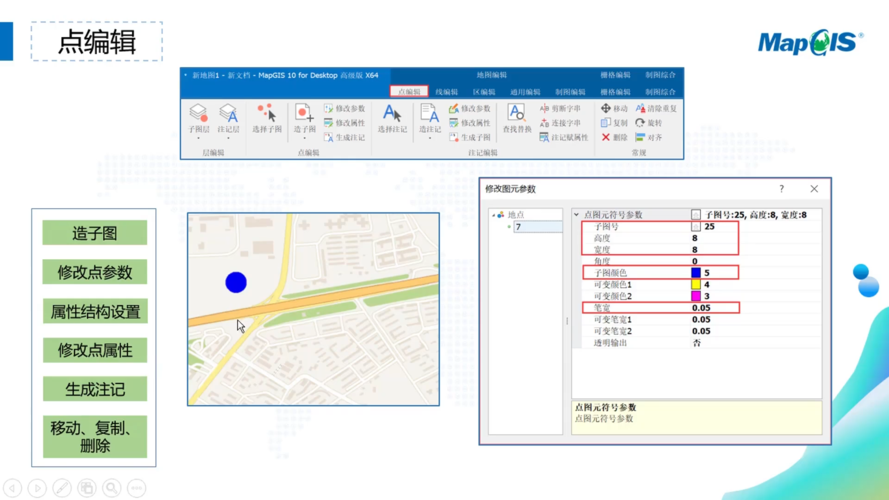Switch to the 制图编辑 ribbon tab

(x=570, y=91)
